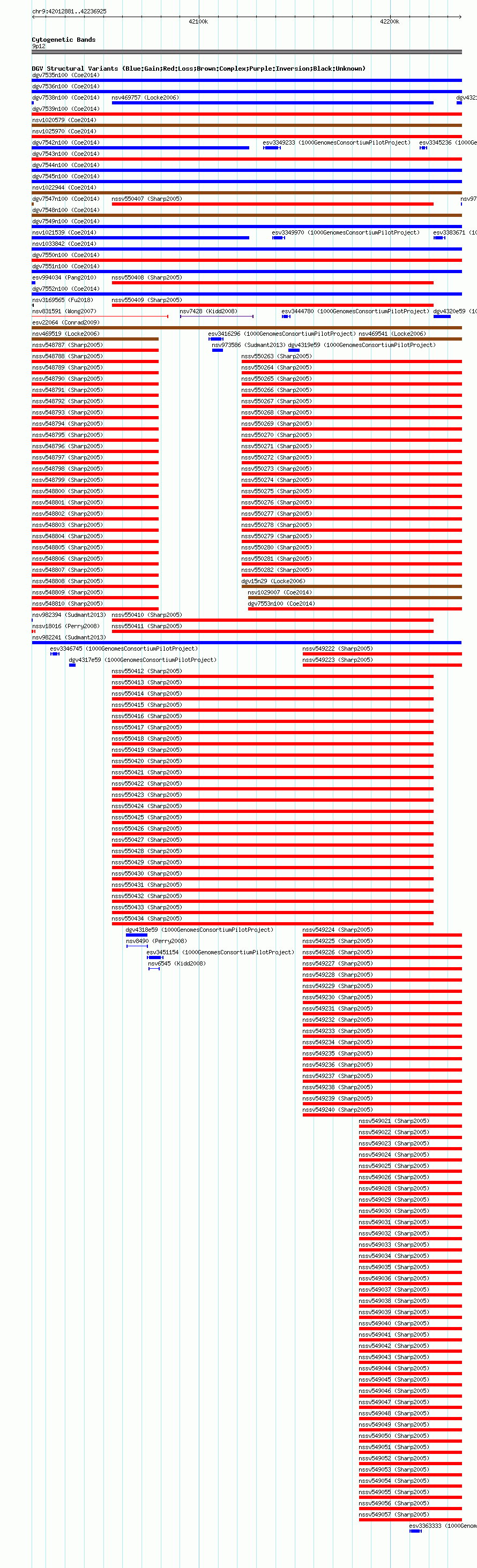Screen dimensions: 477x1568
Task: Click the esv3346745 1000Genomes label
Action: (x=124, y=649)
